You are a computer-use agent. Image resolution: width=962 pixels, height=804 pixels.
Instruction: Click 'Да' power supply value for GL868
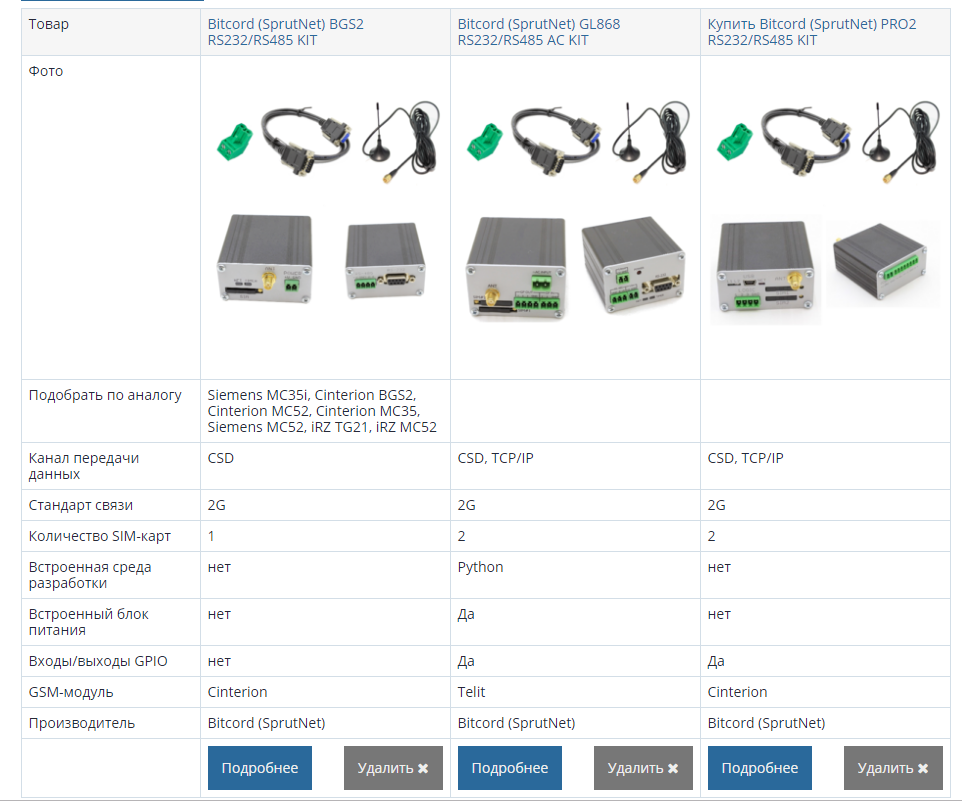[x=466, y=614]
